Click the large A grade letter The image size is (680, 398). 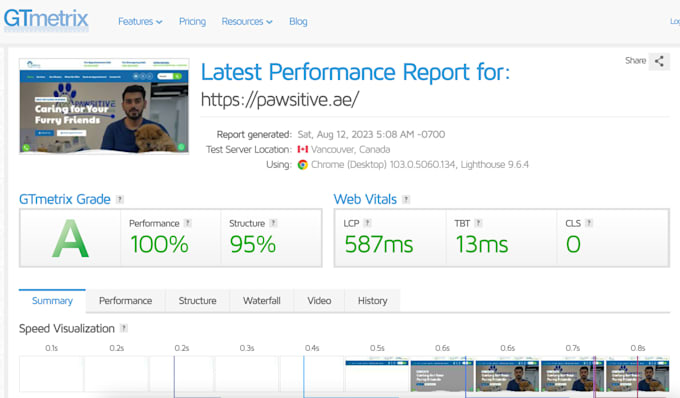(x=70, y=238)
